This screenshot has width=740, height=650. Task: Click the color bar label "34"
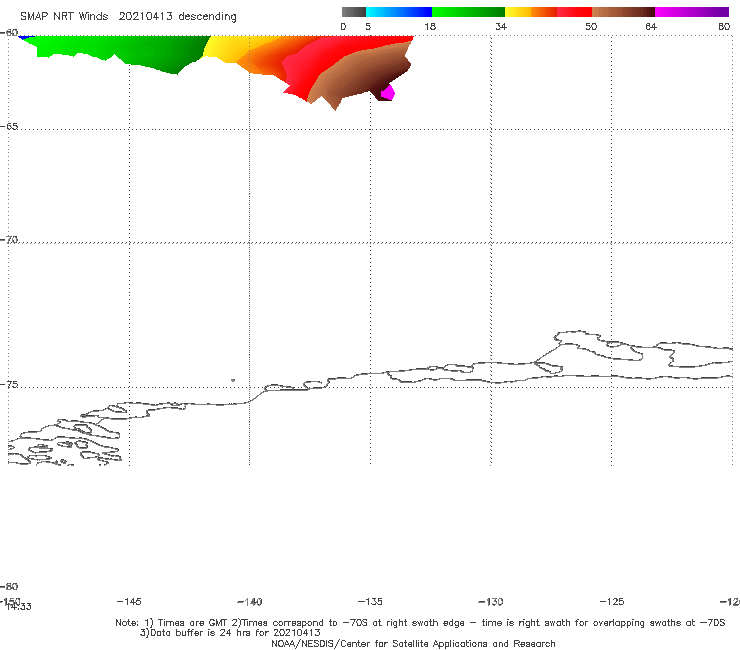click(501, 27)
